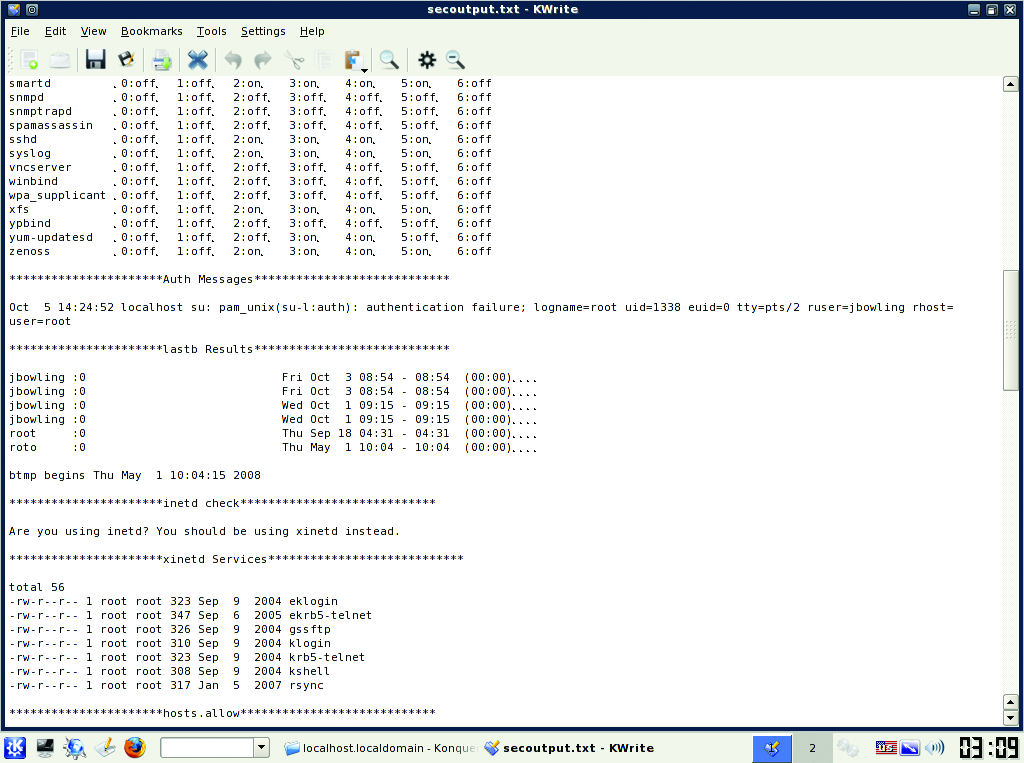Expand the taskbar command combo box dropdown

(x=261, y=747)
